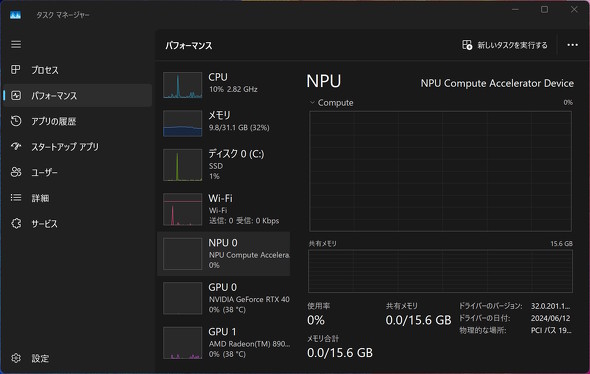Click the 物理的な場所 label
The width and height of the screenshot is (590, 374).
(x=482, y=330)
